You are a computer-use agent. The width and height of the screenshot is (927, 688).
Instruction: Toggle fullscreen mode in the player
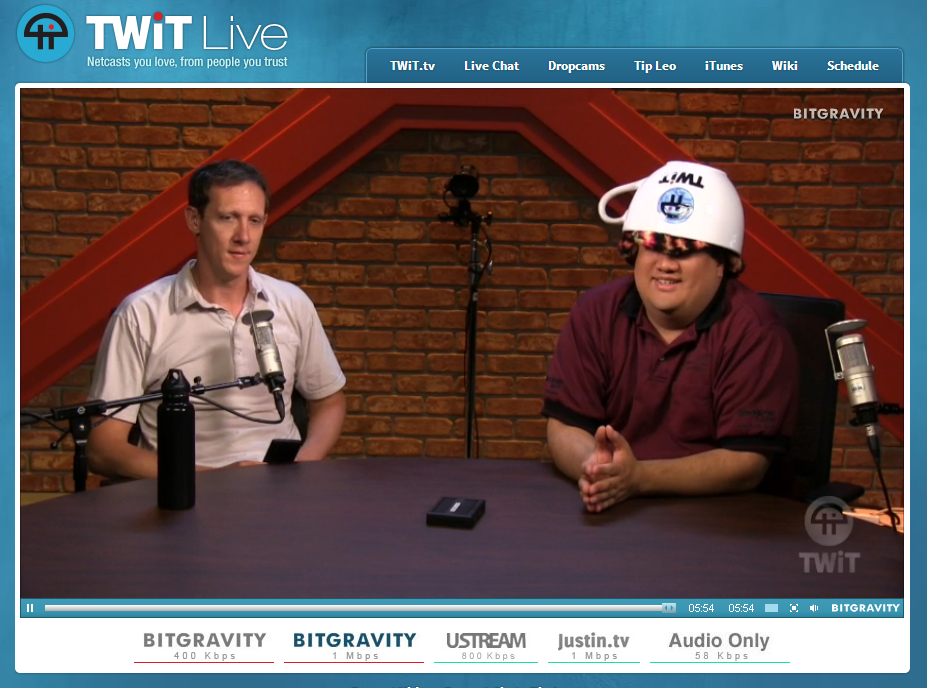(794, 608)
